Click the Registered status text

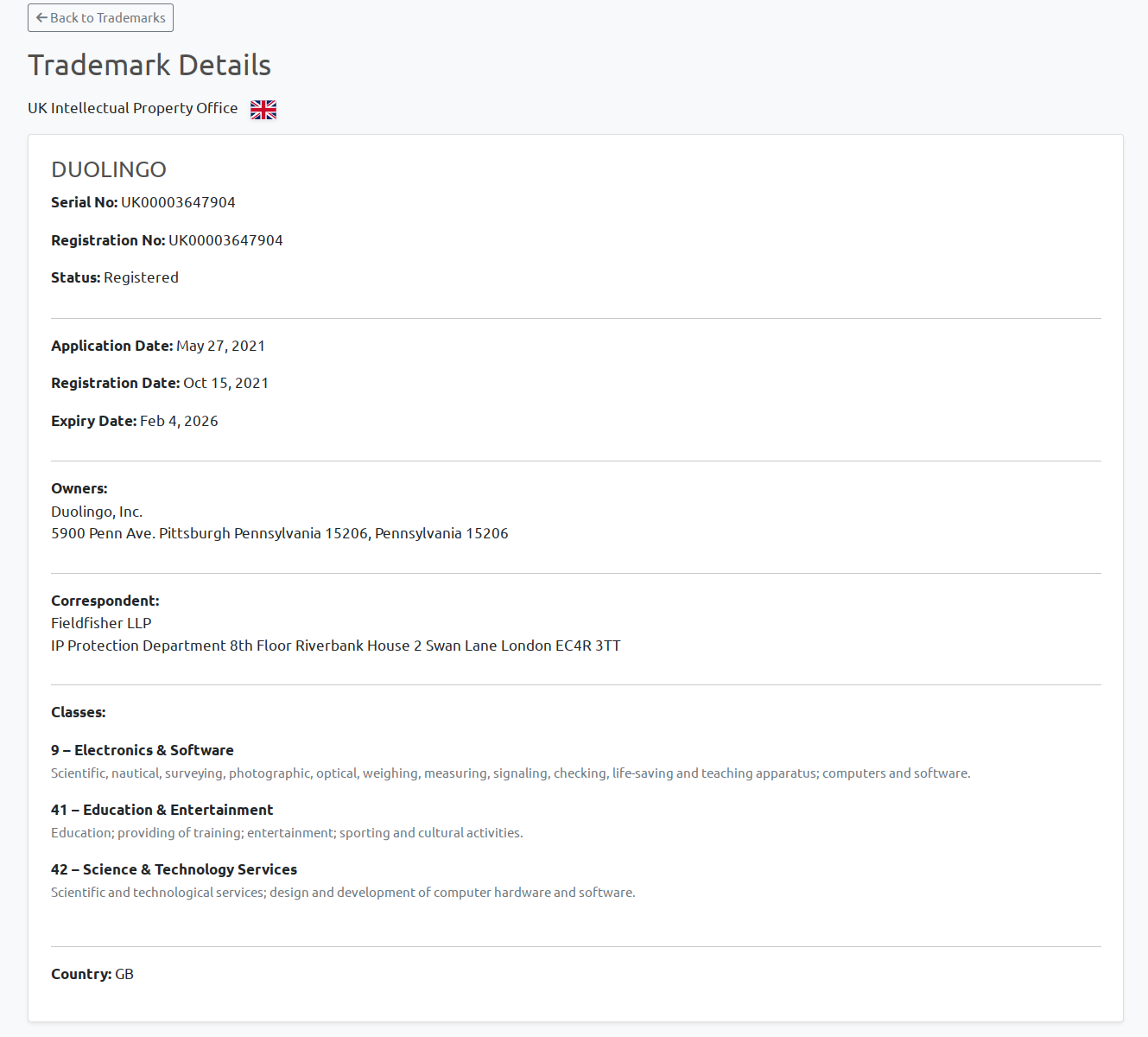[x=141, y=277]
